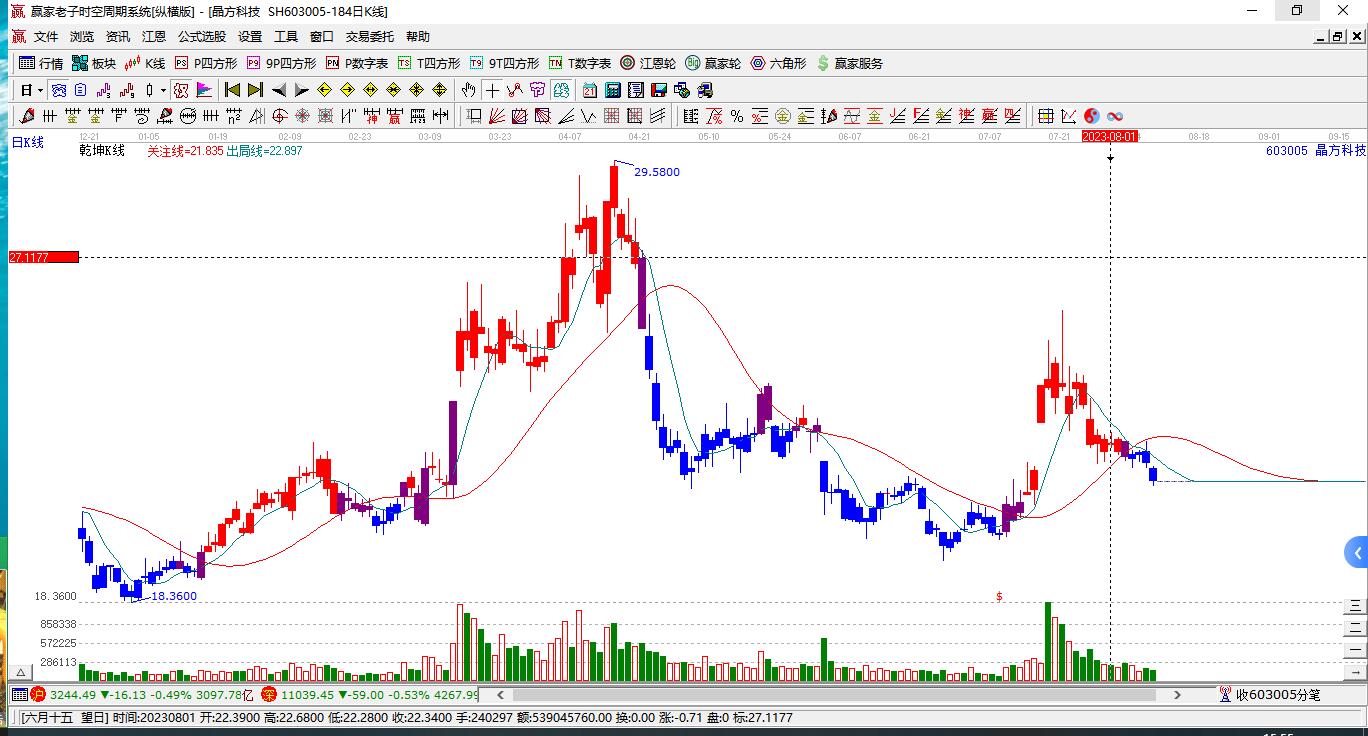Click the save floppy disk icon
The image size is (1368, 736).
point(659,90)
